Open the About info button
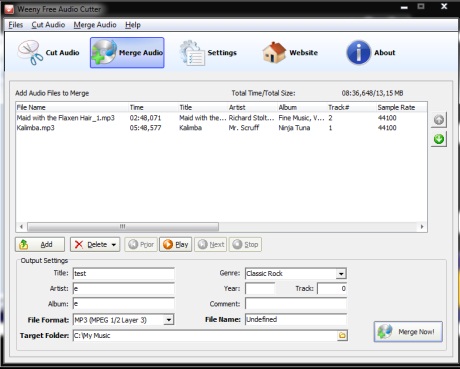Image resolution: width=460 pixels, height=369 pixels. tap(371, 53)
